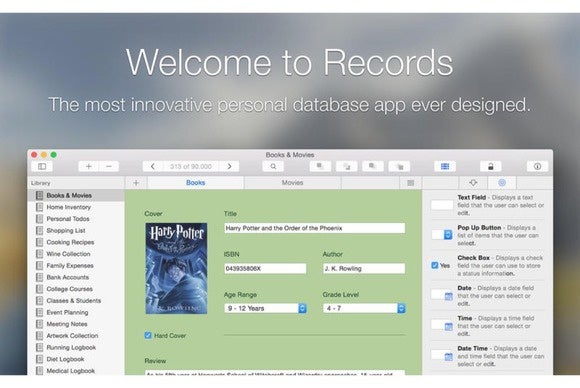Toggle the sidebar with the toolbar button
The image size is (580, 388).
(42, 166)
